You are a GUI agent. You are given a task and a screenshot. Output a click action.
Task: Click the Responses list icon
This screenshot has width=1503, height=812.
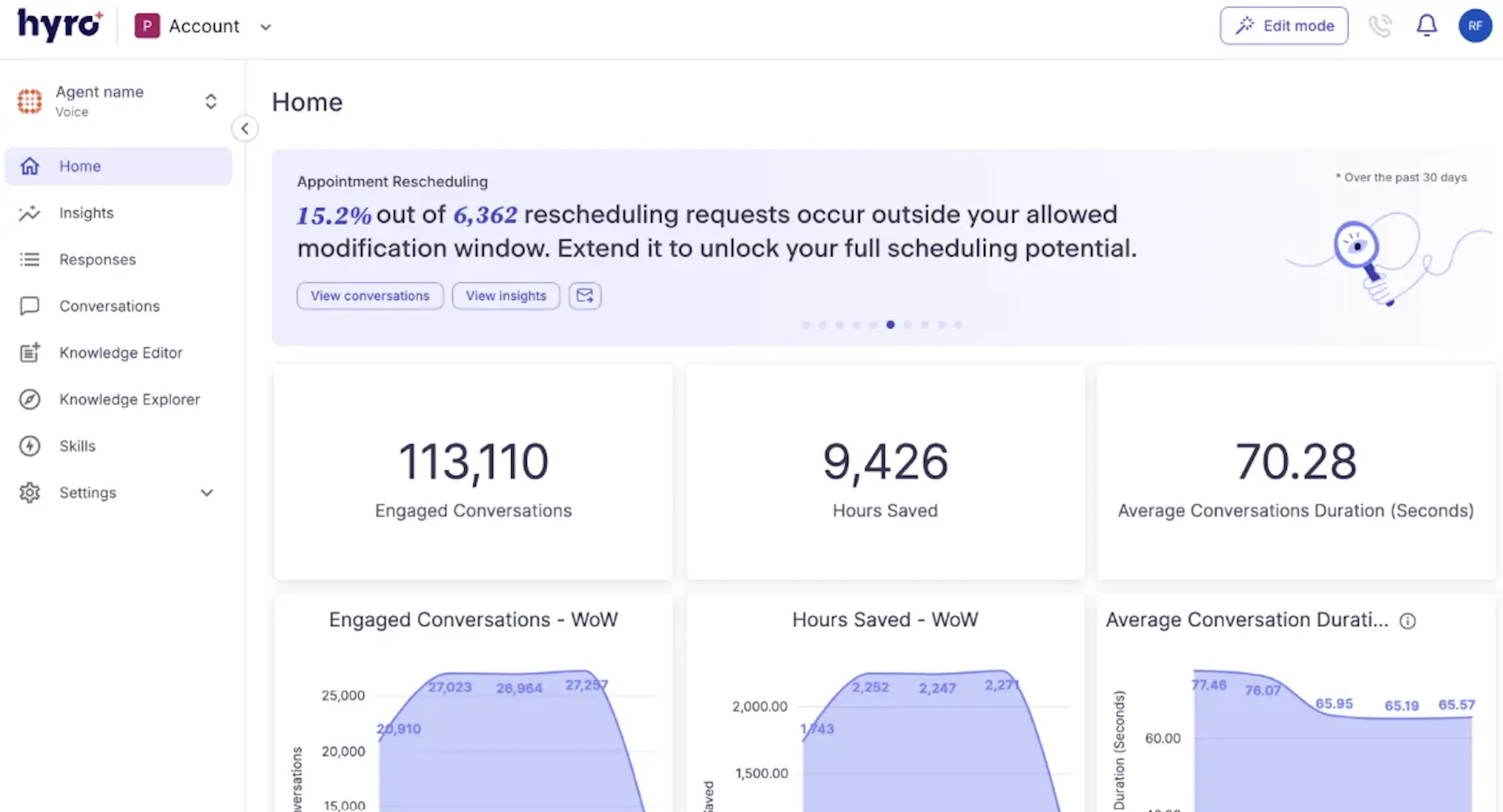point(30,259)
